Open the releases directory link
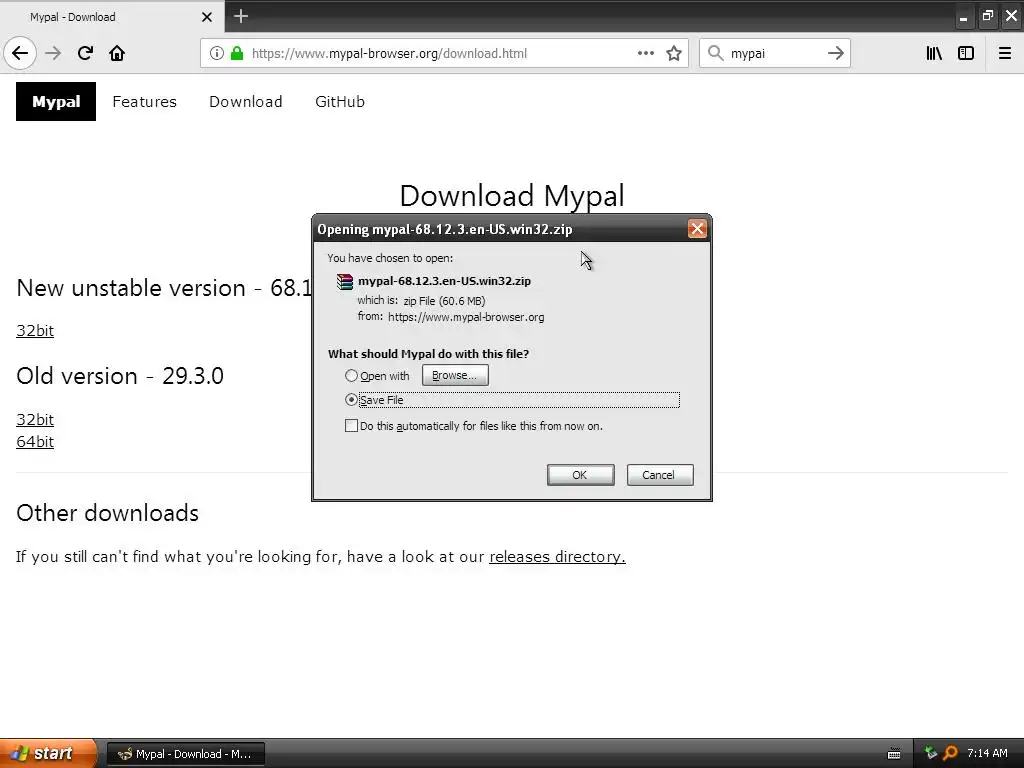Image resolution: width=1024 pixels, height=768 pixels. point(557,556)
